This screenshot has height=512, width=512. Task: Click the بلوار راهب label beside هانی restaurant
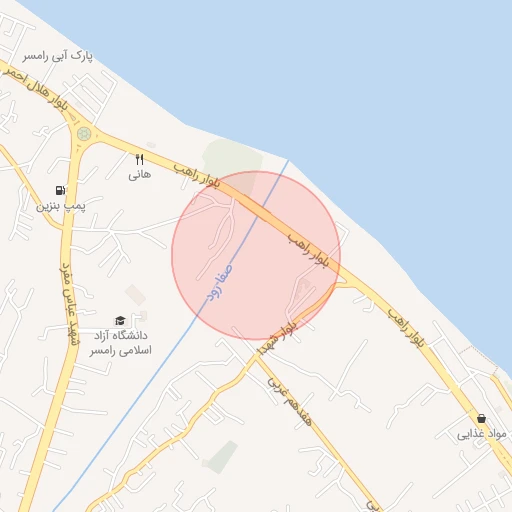(x=197, y=176)
